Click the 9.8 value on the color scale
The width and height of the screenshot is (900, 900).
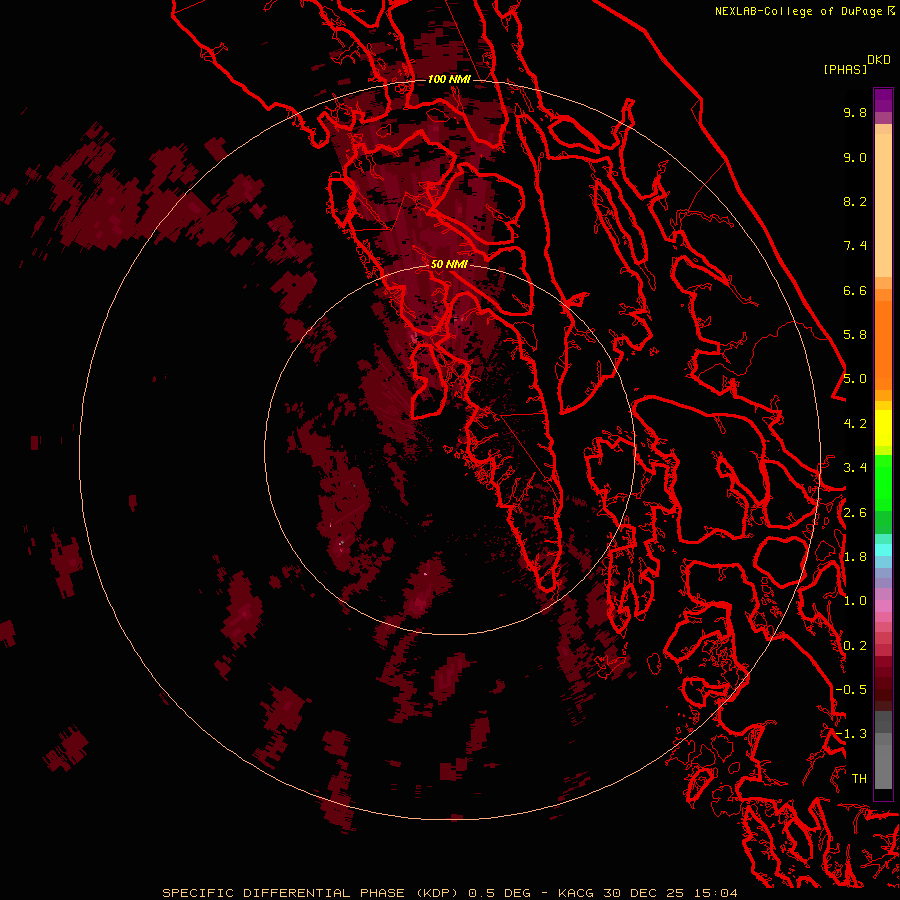coord(855,112)
